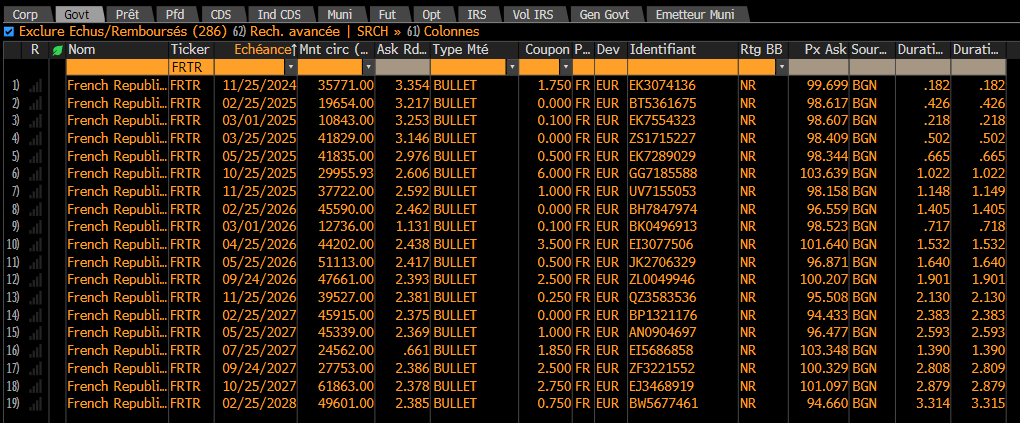The width and height of the screenshot is (1020, 423).
Task: Open the Type Mté filter dropdown arrow
Action: coord(511,67)
